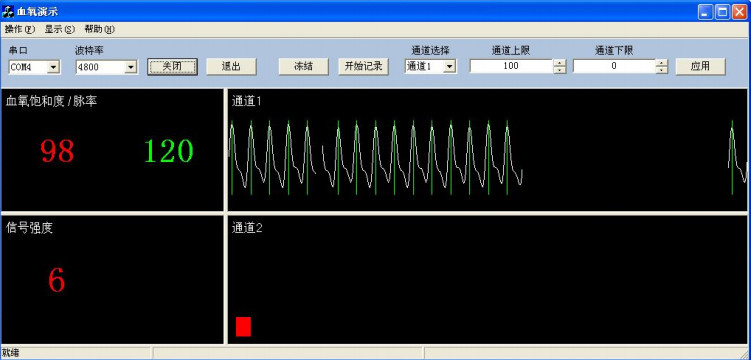The height and width of the screenshot is (360, 751).
Task: Expand the 4800 baud rate dropdown
Action: click(x=131, y=67)
